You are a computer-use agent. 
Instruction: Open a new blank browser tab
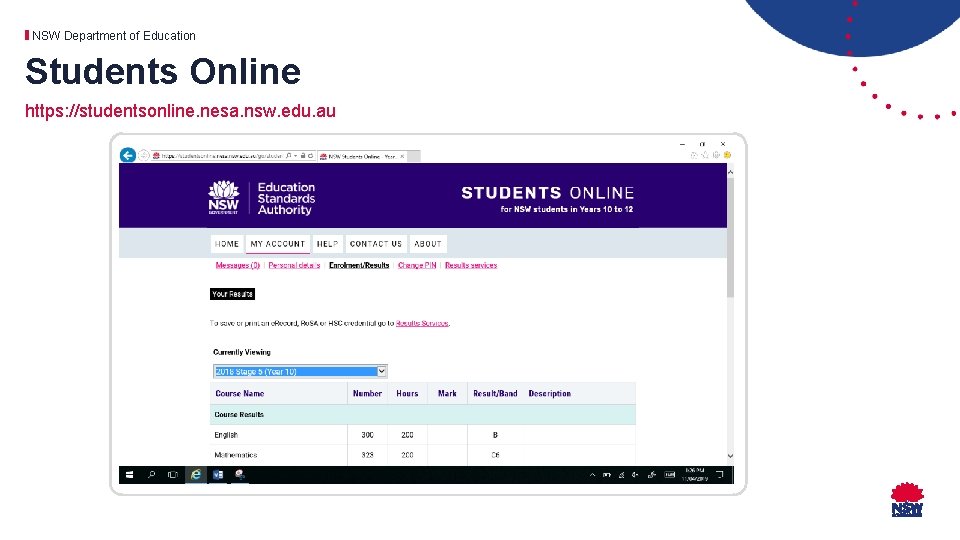point(414,156)
